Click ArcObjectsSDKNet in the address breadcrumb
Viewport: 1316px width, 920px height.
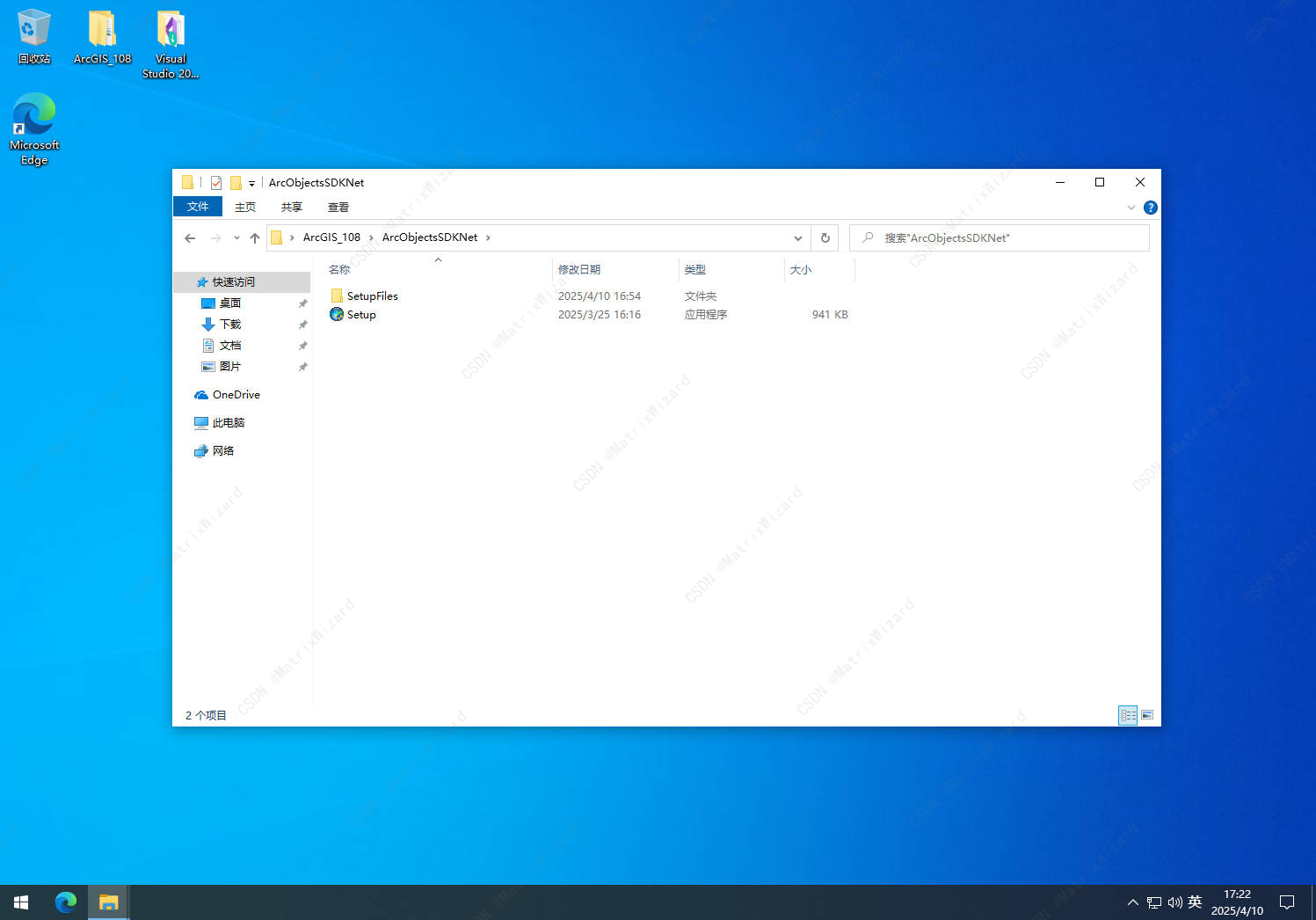click(x=430, y=237)
